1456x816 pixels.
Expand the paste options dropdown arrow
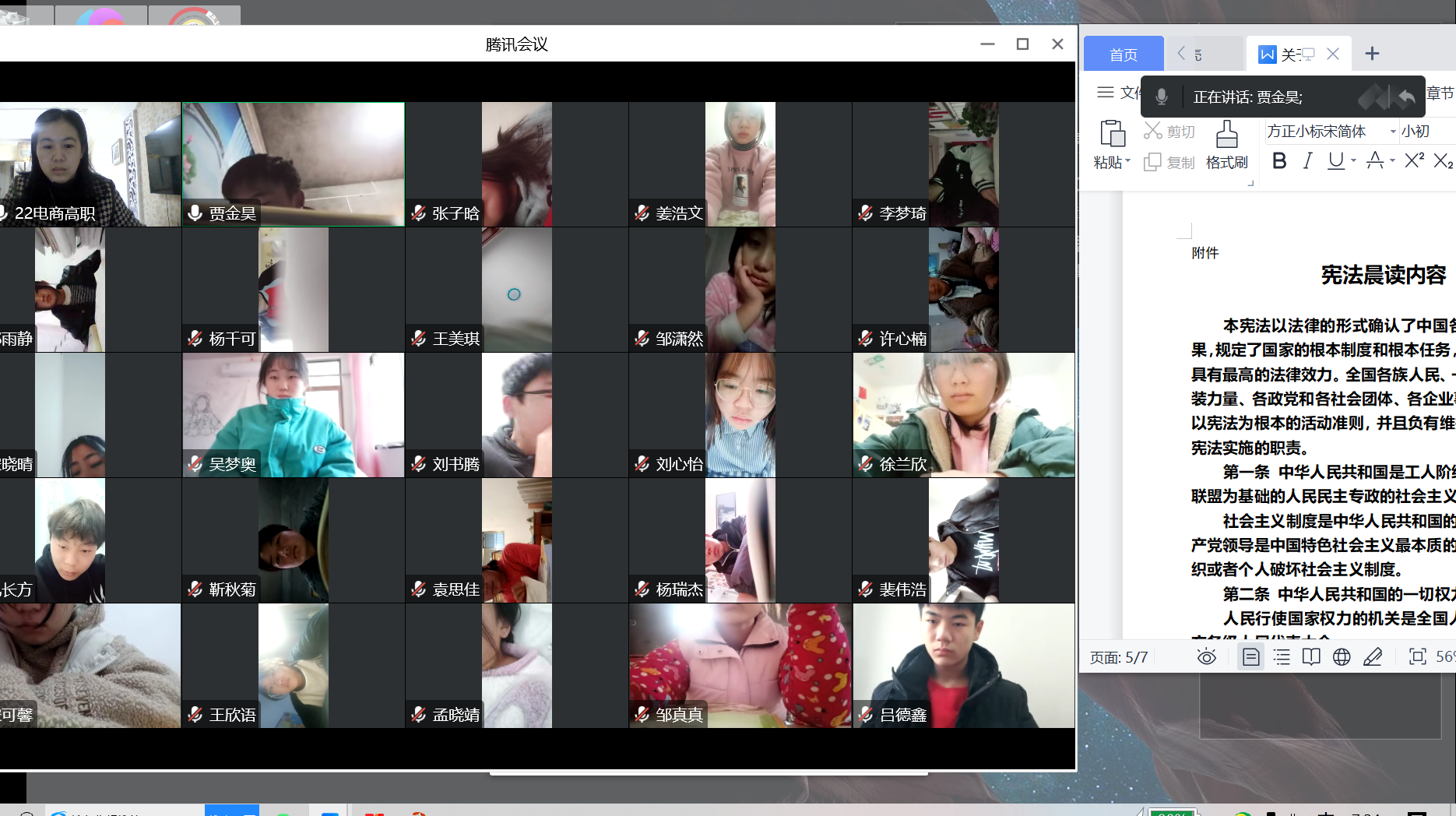click(1127, 162)
